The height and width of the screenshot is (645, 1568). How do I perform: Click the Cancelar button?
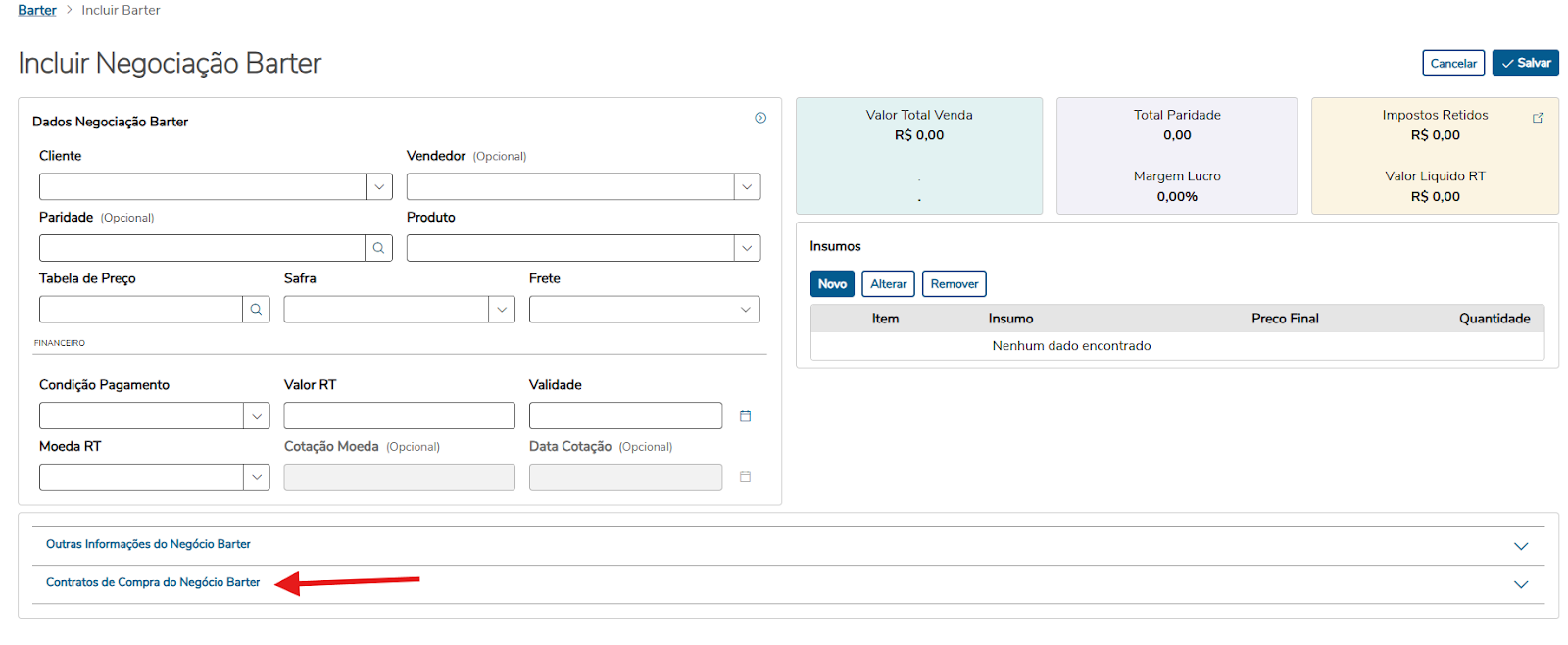click(1453, 63)
